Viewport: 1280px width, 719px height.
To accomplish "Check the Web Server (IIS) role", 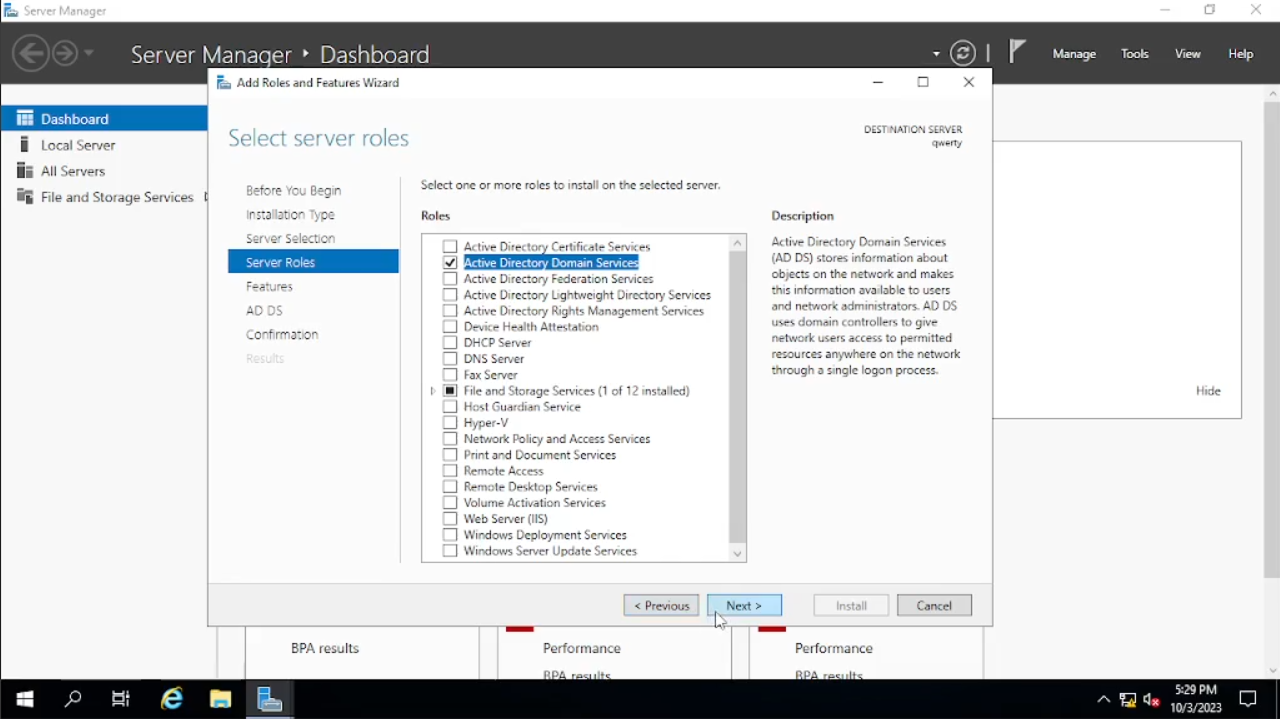I will click(450, 519).
